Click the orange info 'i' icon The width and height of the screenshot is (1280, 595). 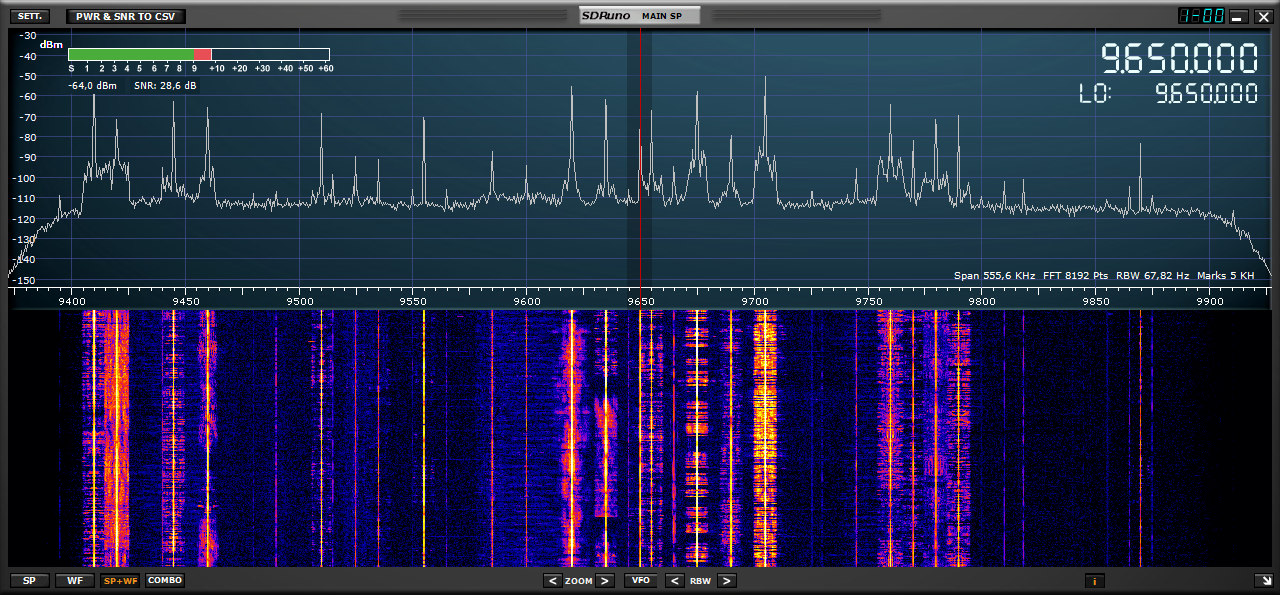coord(1094,580)
